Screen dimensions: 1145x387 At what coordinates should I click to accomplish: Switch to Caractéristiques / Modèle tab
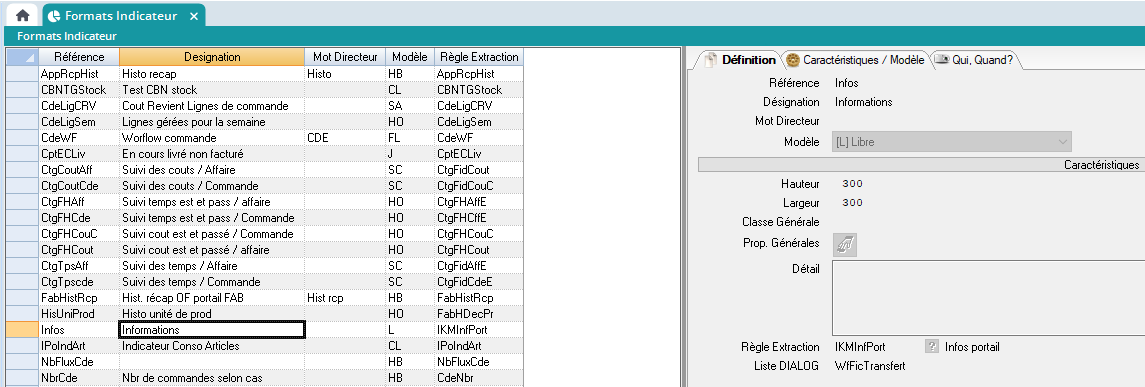coord(856,60)
